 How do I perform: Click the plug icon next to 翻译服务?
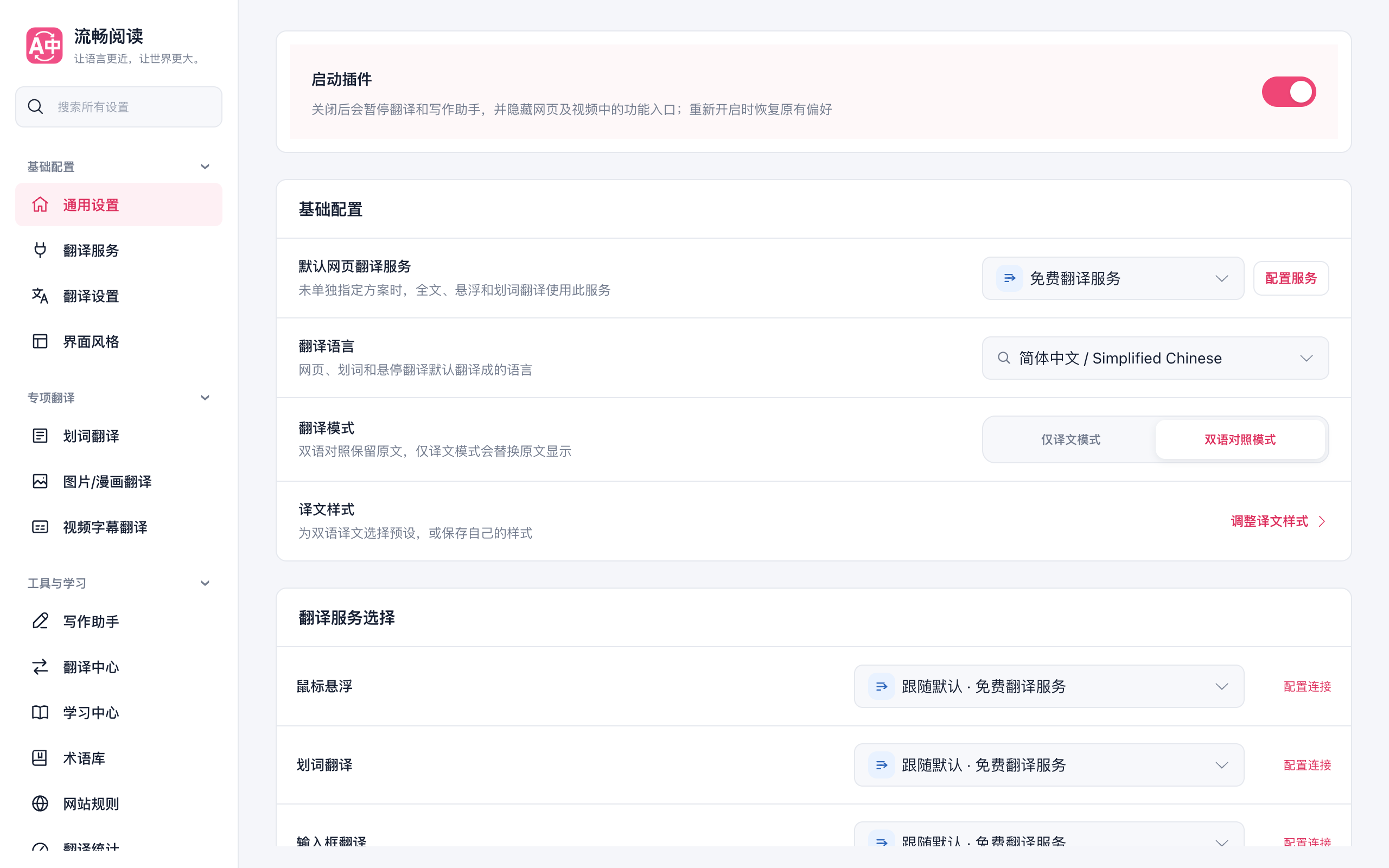tap(40, 250)
